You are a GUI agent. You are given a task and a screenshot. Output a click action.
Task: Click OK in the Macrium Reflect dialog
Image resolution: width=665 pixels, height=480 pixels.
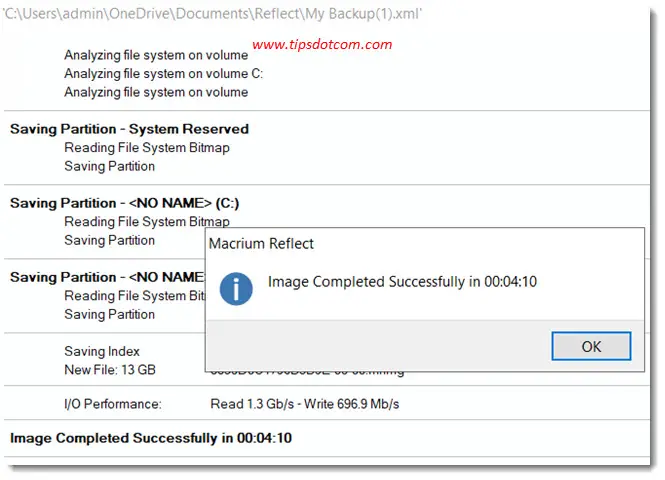pyautogui.click(x=591, y=346)
